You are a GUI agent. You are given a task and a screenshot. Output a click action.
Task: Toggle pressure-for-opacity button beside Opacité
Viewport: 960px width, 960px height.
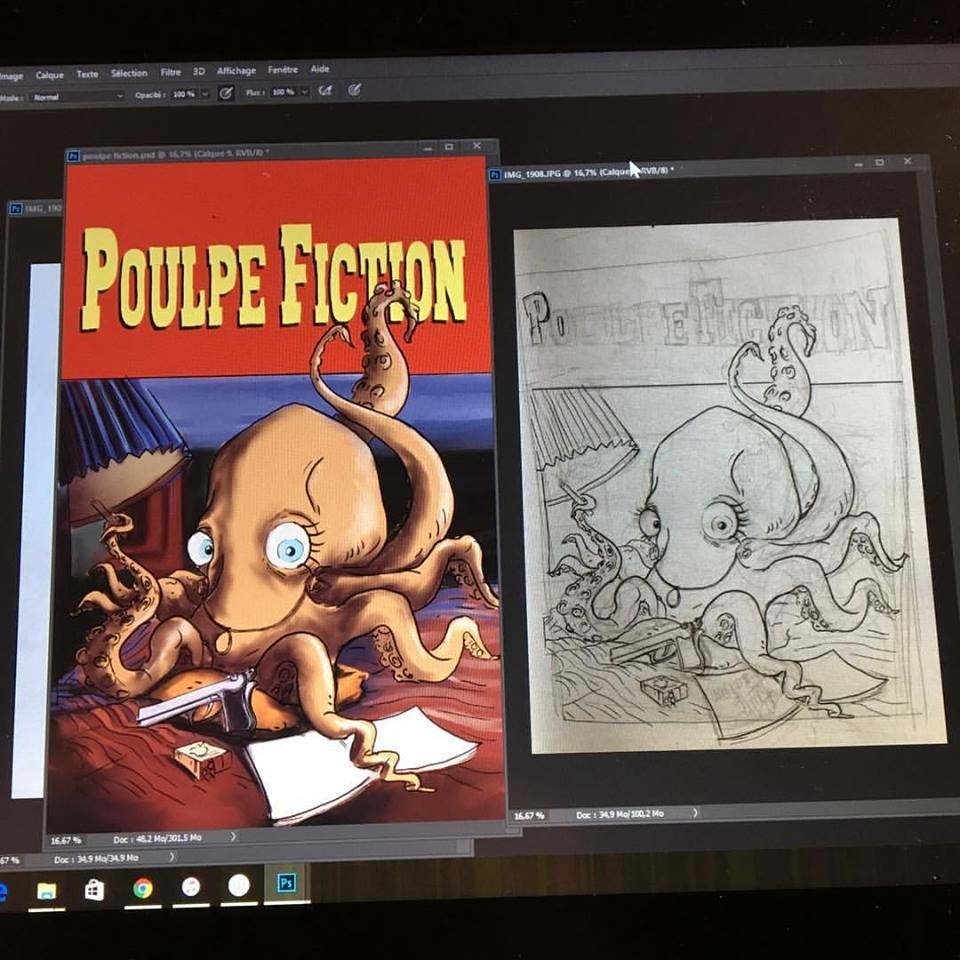click(226, 92)
